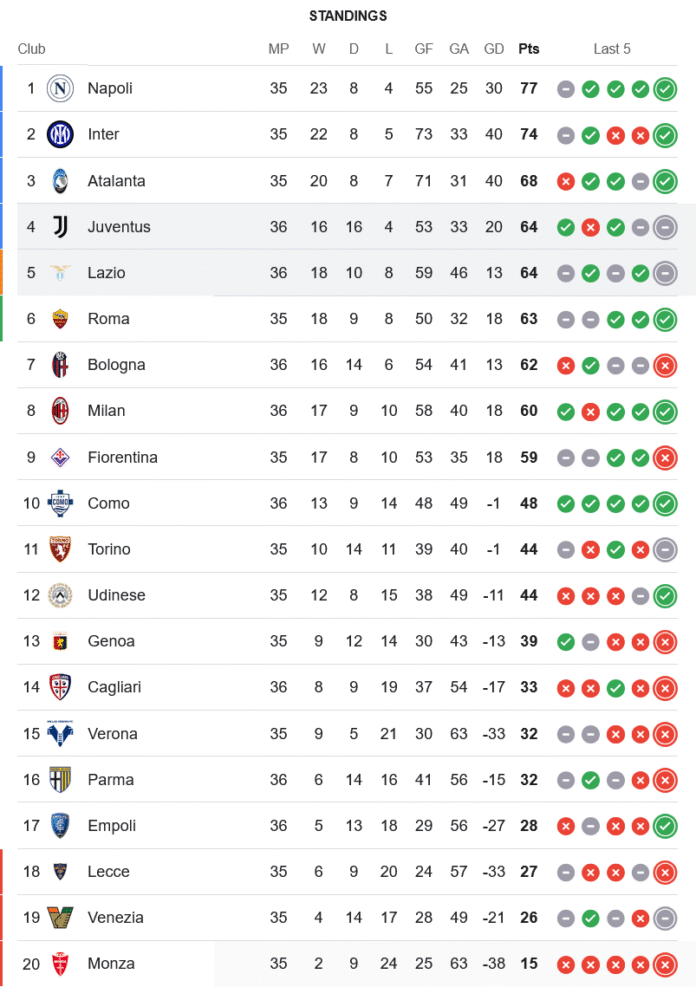Click the Torino club crest icon
The height and width of the screenshot is (1000, 696).
(x=60, y=549)
